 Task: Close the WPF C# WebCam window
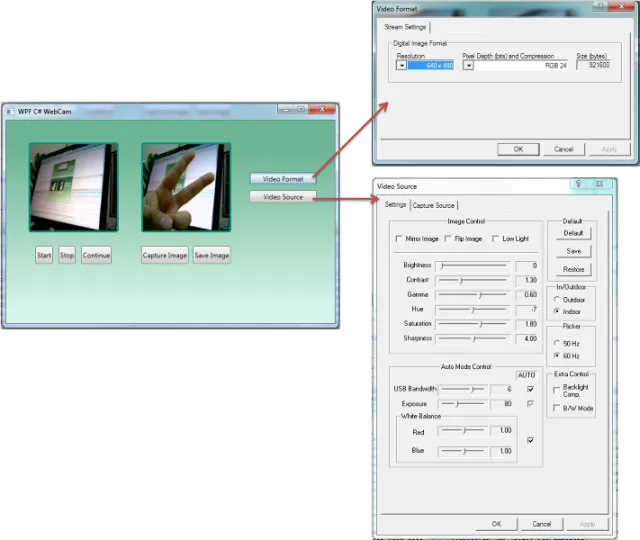pyautogui.click(x=322, y=109)
